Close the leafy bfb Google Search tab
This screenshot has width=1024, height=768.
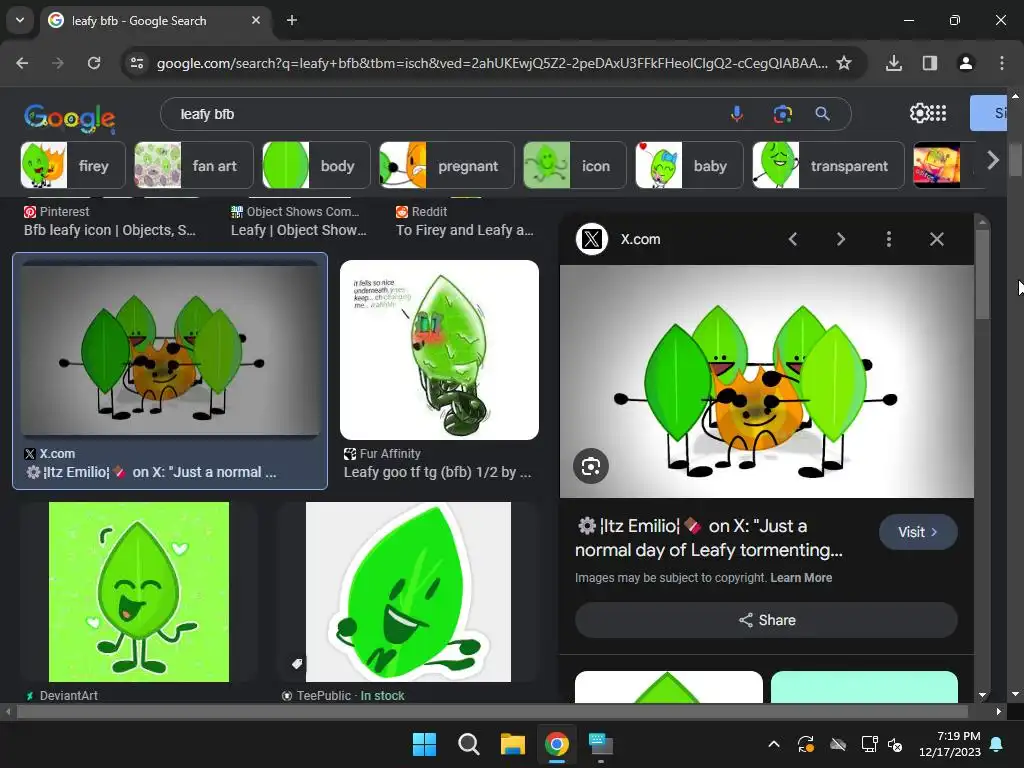(x=256, y=20)
